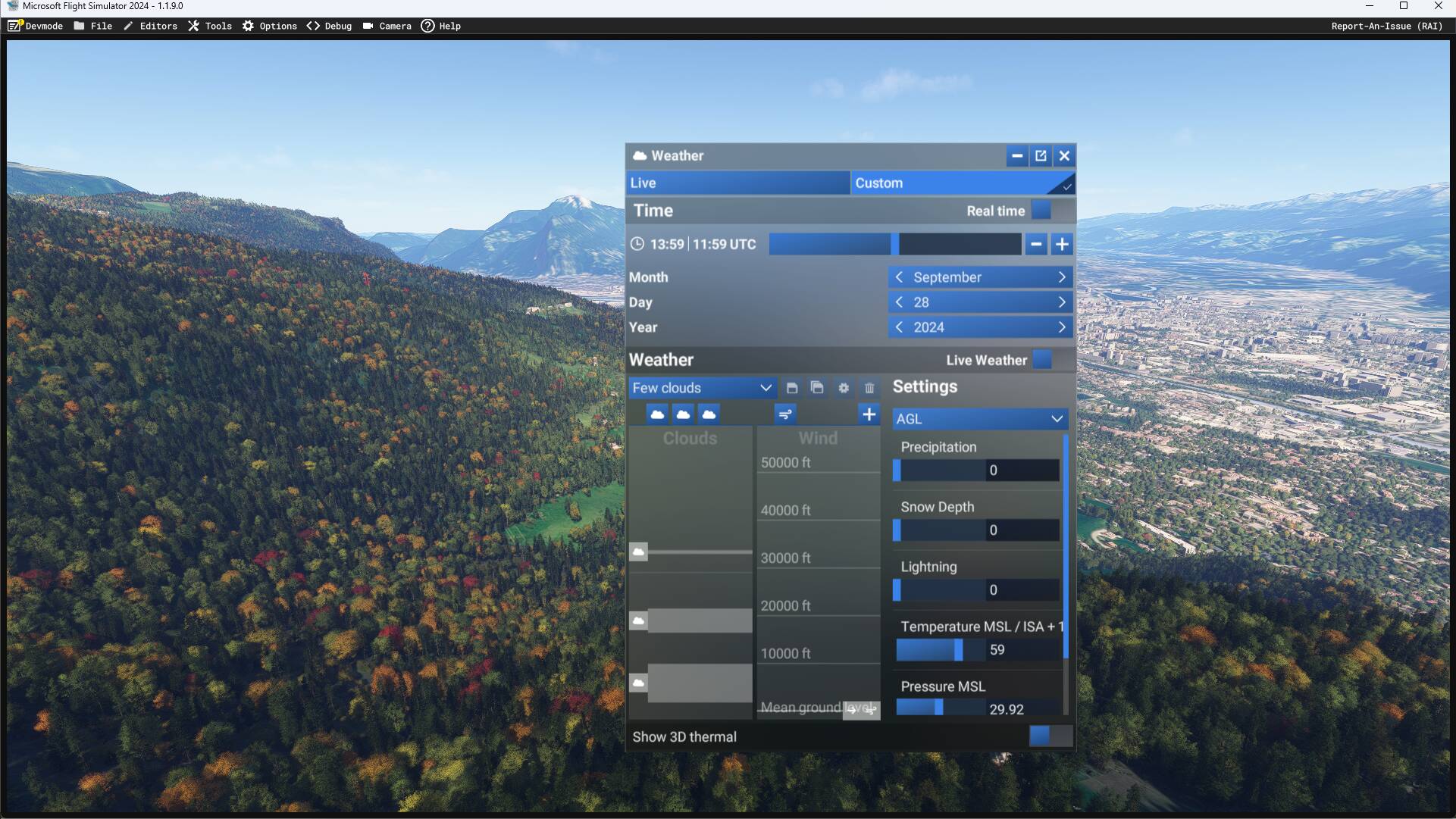This screenshot has height=819, width=1456.
Task: Click the first cloud layer button
Action: click(657, 414)
